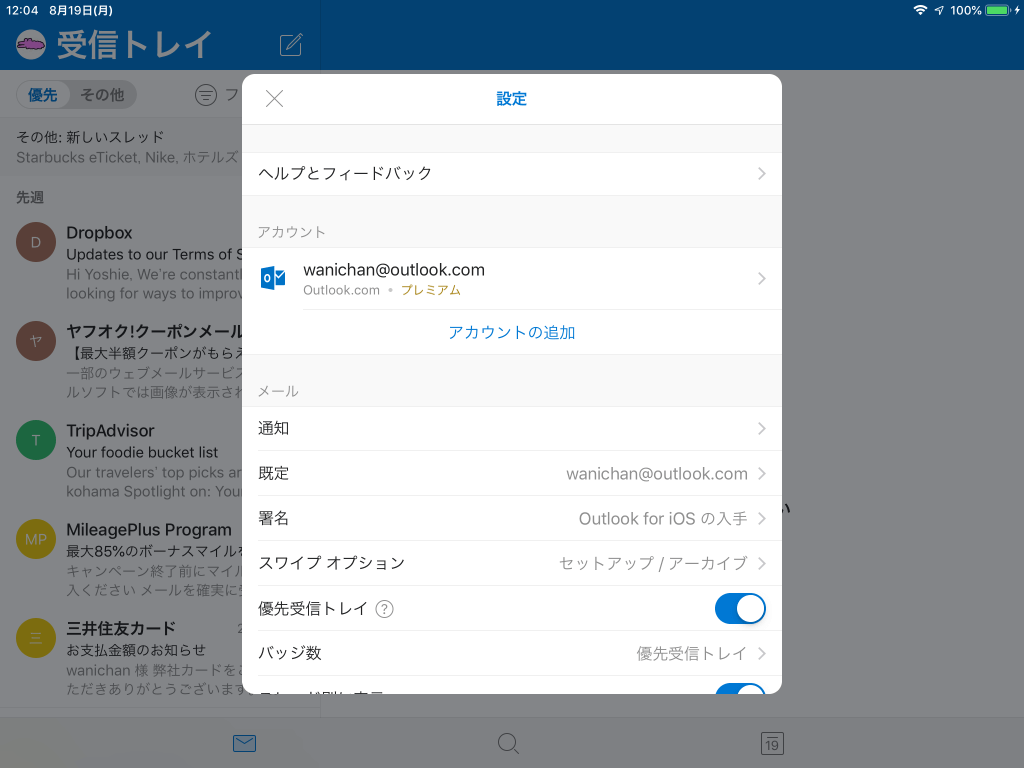Tap the MileagePlus avatar MP
The height and width of the screenshot is (768, 1024).
[x=36, y=539]
